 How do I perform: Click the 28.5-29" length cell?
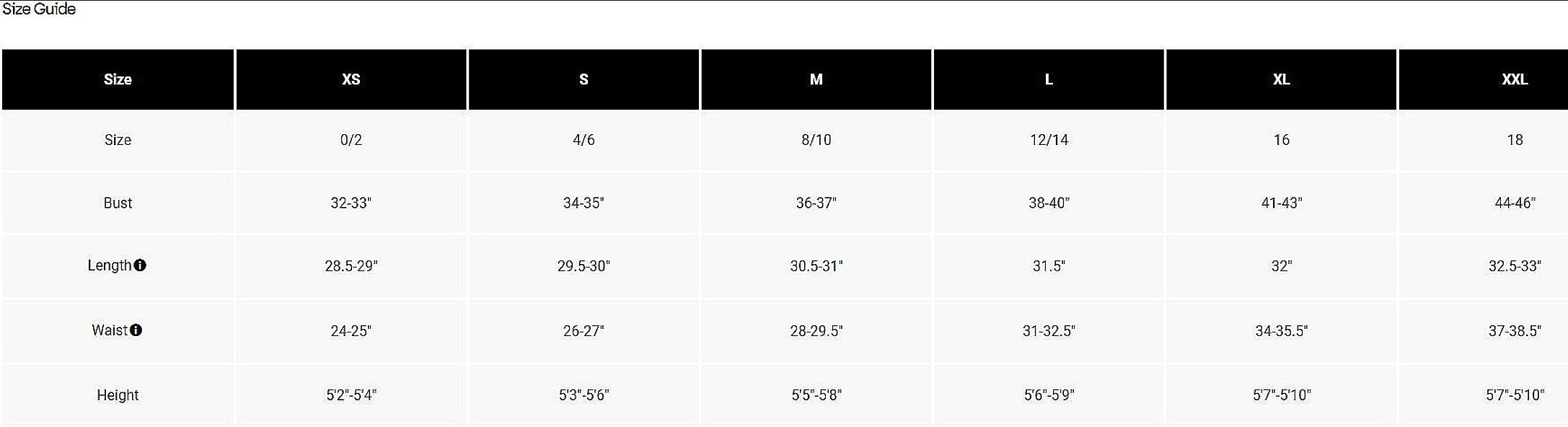pyautogui.click(x=351, y=266)
